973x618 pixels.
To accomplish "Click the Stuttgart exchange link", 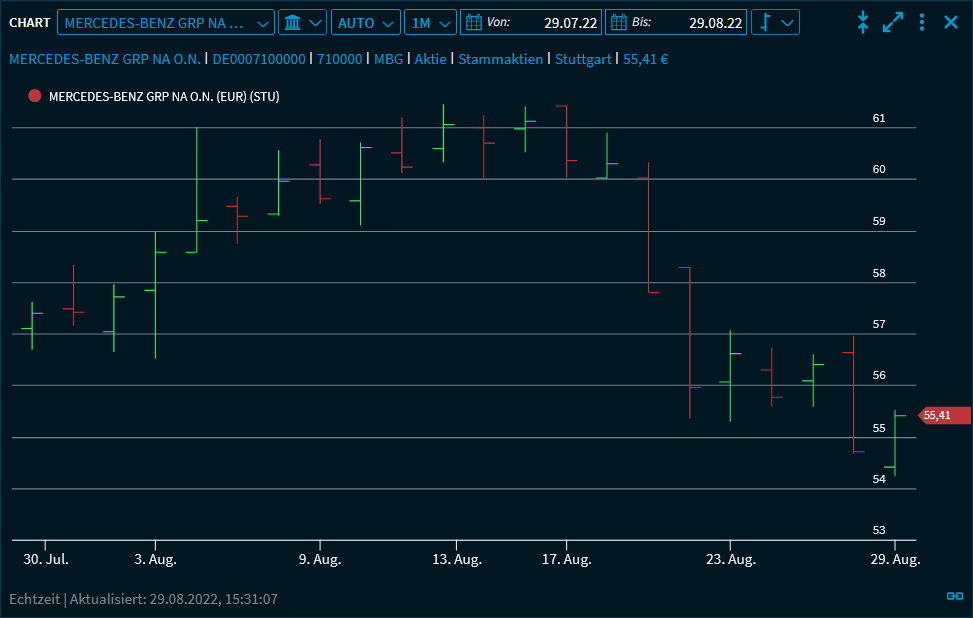I will tap(582, 59).
